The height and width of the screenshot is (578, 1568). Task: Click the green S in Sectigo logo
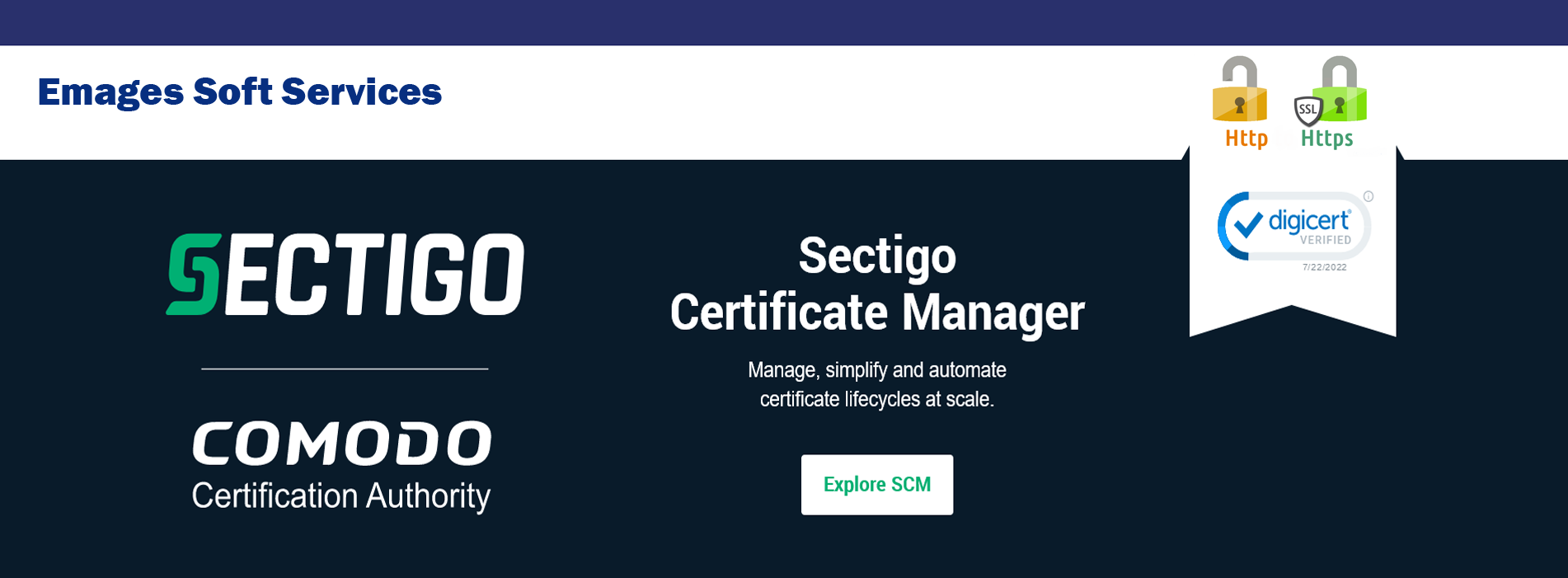click(x=194, y=275)
